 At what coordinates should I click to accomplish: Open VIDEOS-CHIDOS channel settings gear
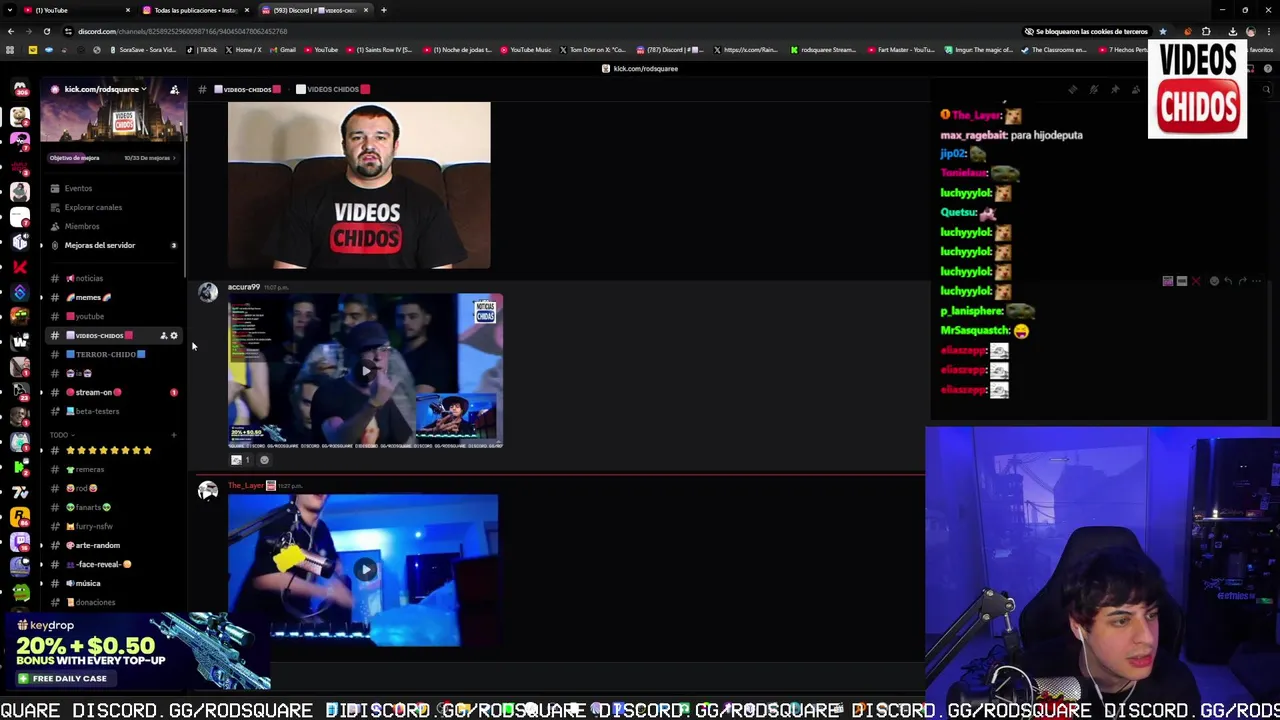(174, 336)
